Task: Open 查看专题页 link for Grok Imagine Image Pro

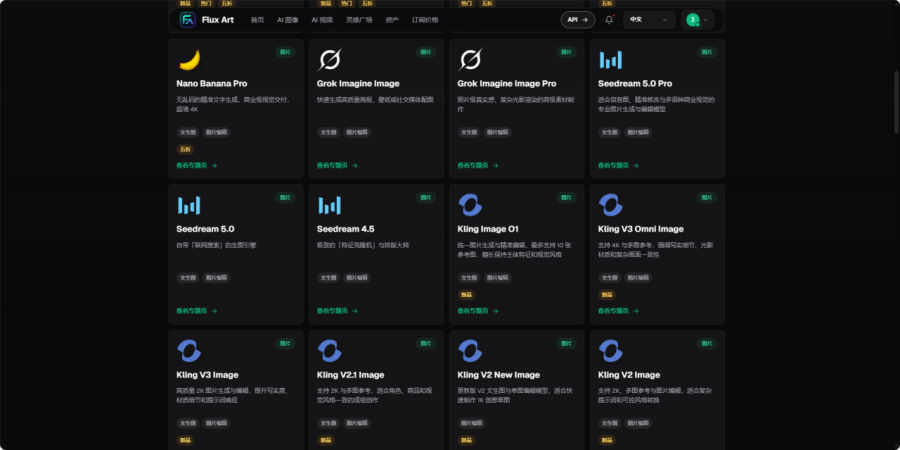Action: pyautogui.click(x=478, y=165)
